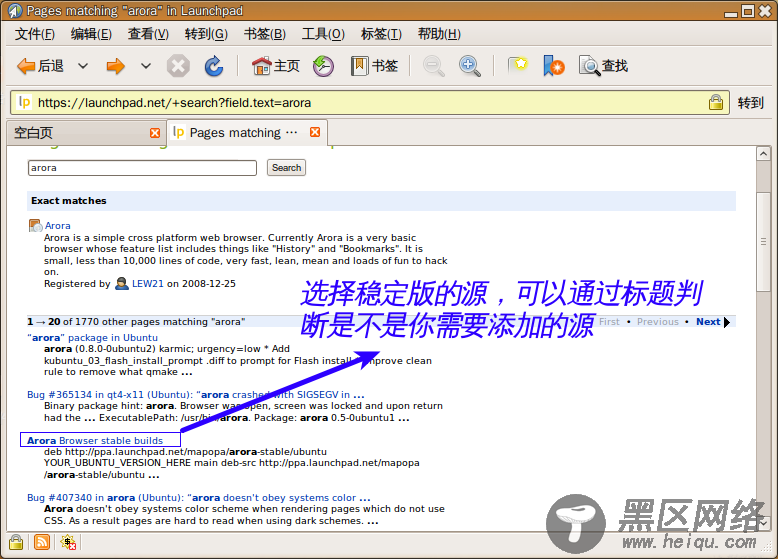Click the Launchpad favicon in the address bar

tap(24, 102)
